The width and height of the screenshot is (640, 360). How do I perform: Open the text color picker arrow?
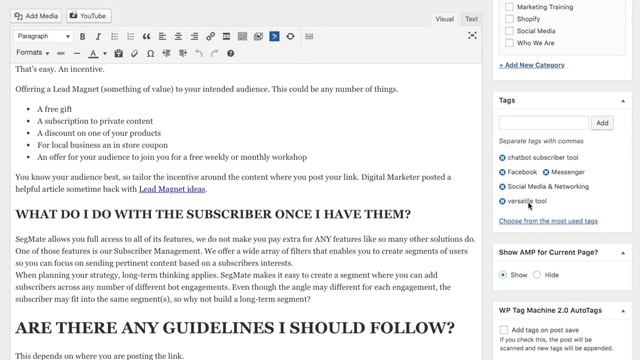coord(104,53)
